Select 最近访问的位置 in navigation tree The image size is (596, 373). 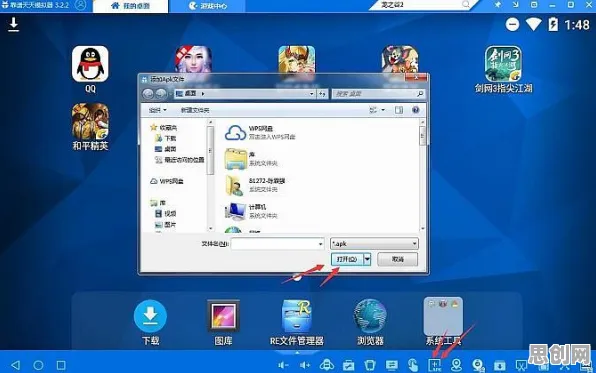point(180,160)
